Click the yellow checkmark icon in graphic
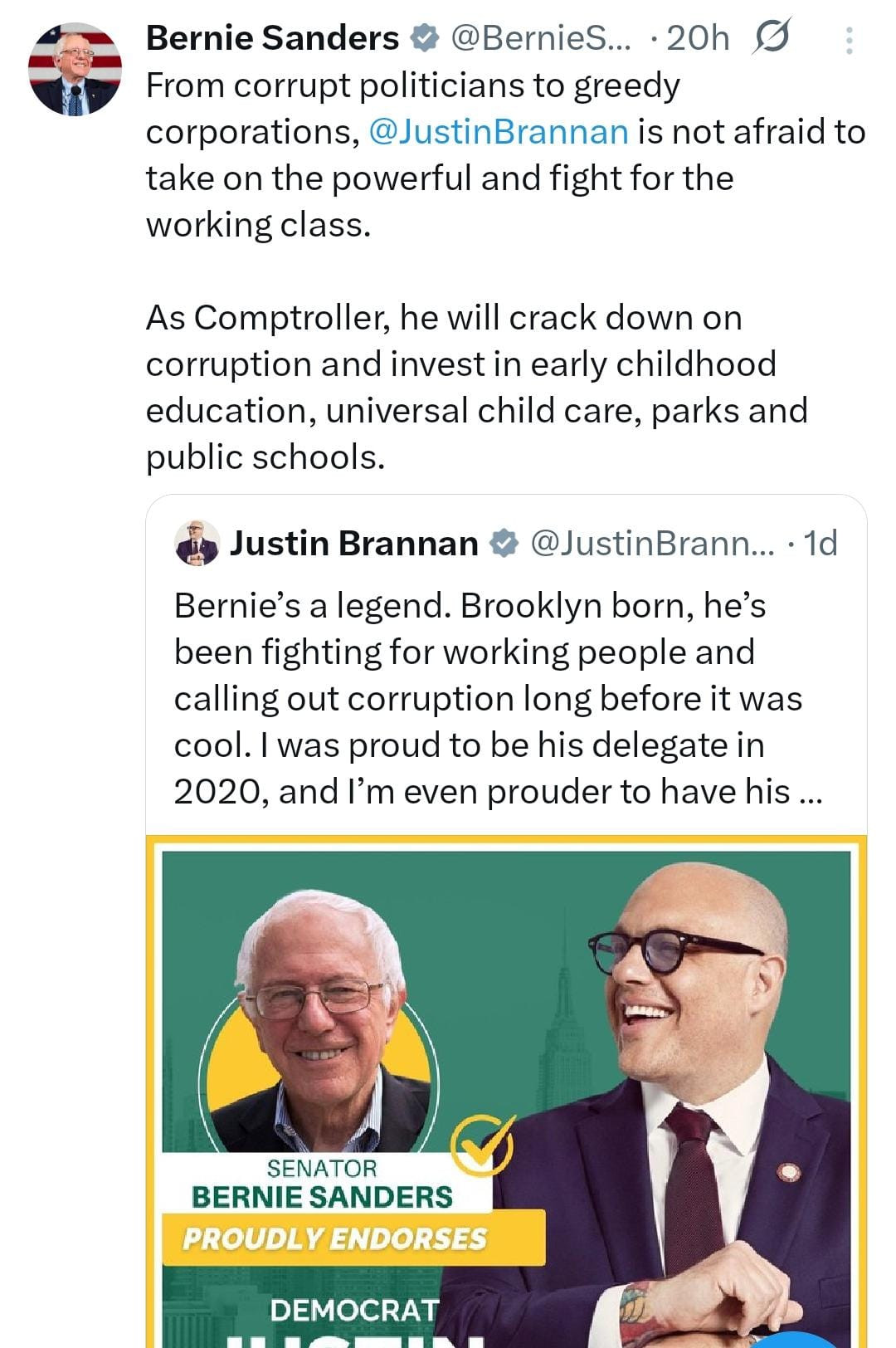This screenshot has height=1348, width=896. coord(483,1145)
